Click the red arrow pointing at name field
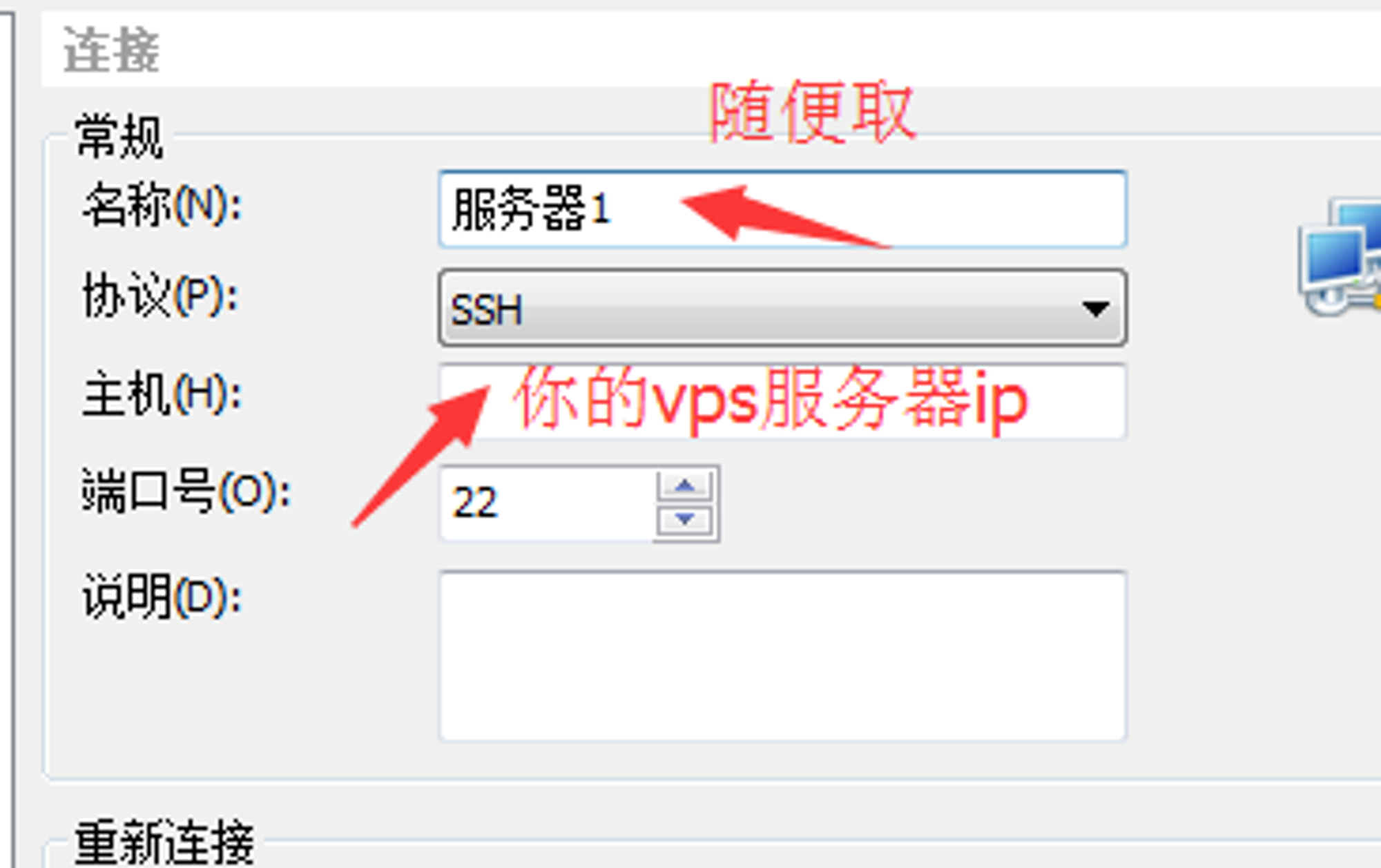This screenshot has width=1381, height=868. tap(784, 215)
